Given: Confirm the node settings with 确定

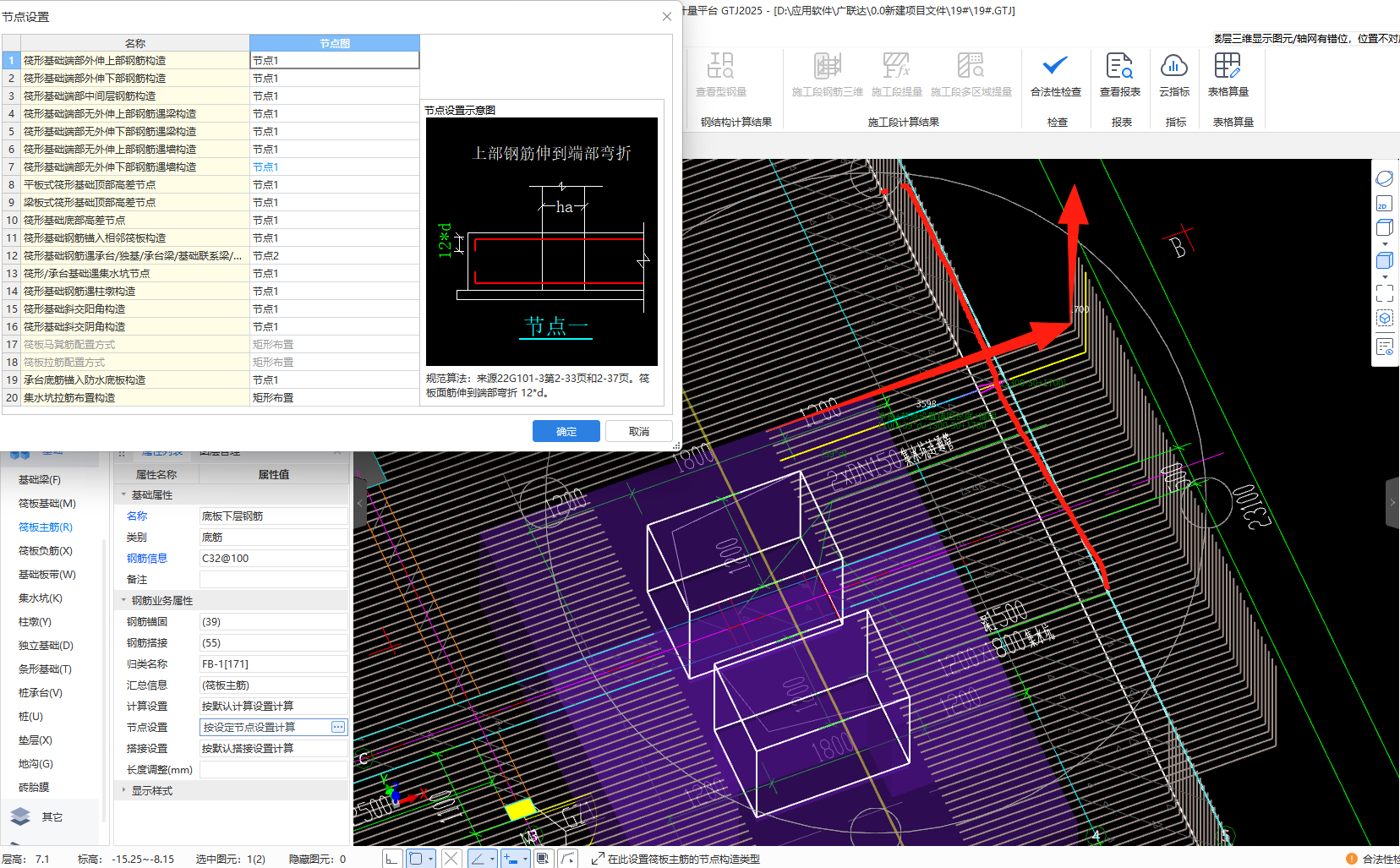Looking at the screenshot, I should [x=566, y=431].
